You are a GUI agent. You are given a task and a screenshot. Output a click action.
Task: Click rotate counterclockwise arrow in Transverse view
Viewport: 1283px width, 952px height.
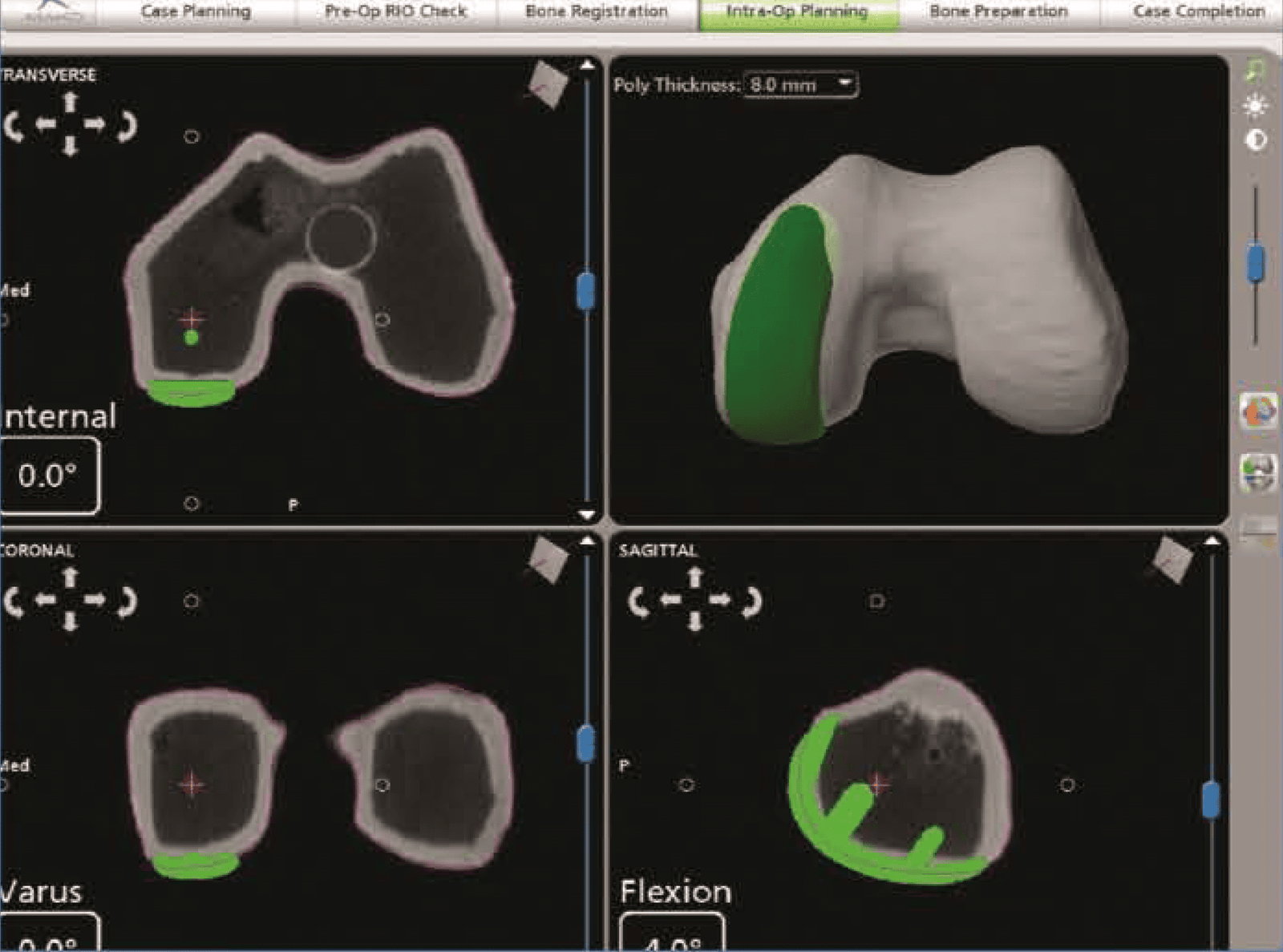[14, 126]
